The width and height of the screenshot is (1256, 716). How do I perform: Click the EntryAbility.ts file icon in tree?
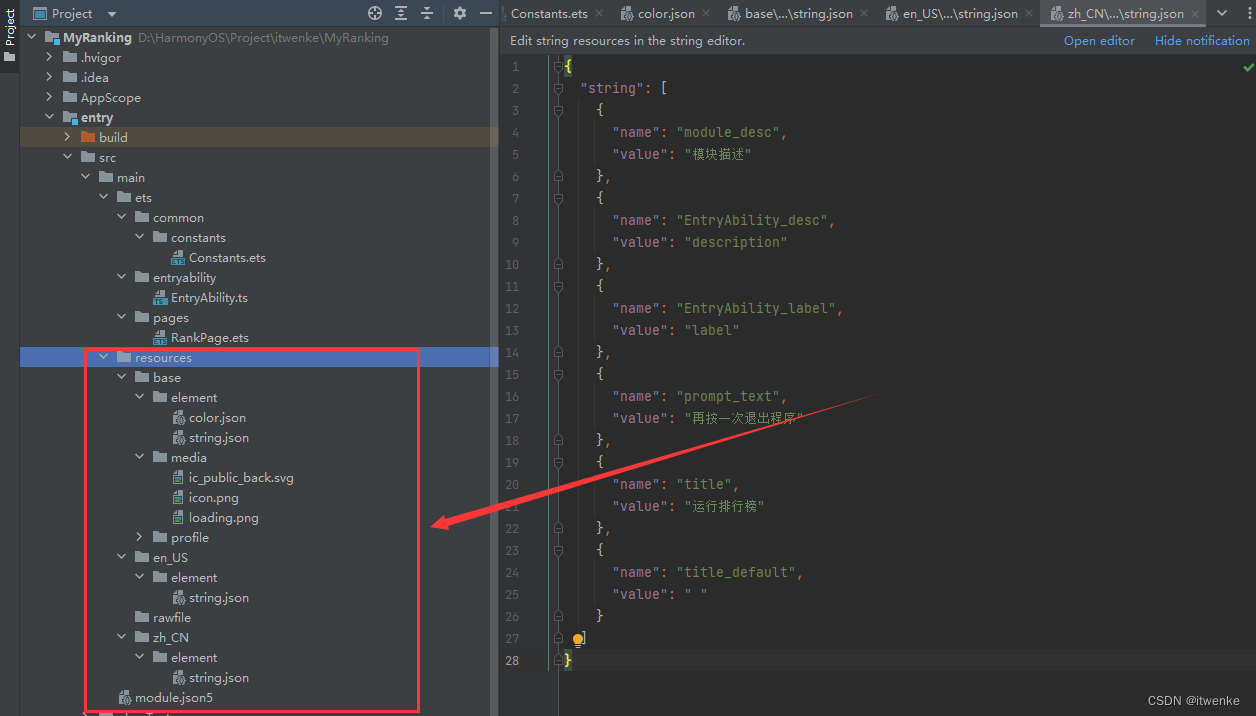click(x=160, y=298)
